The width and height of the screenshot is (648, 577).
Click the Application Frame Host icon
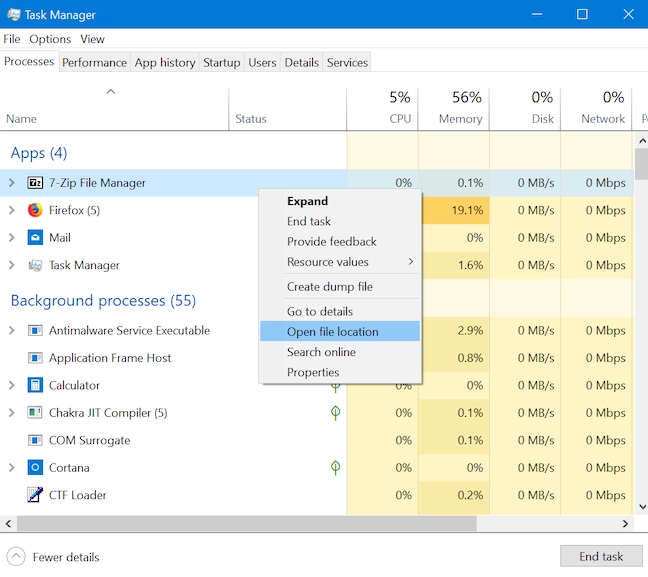(35, 358)
